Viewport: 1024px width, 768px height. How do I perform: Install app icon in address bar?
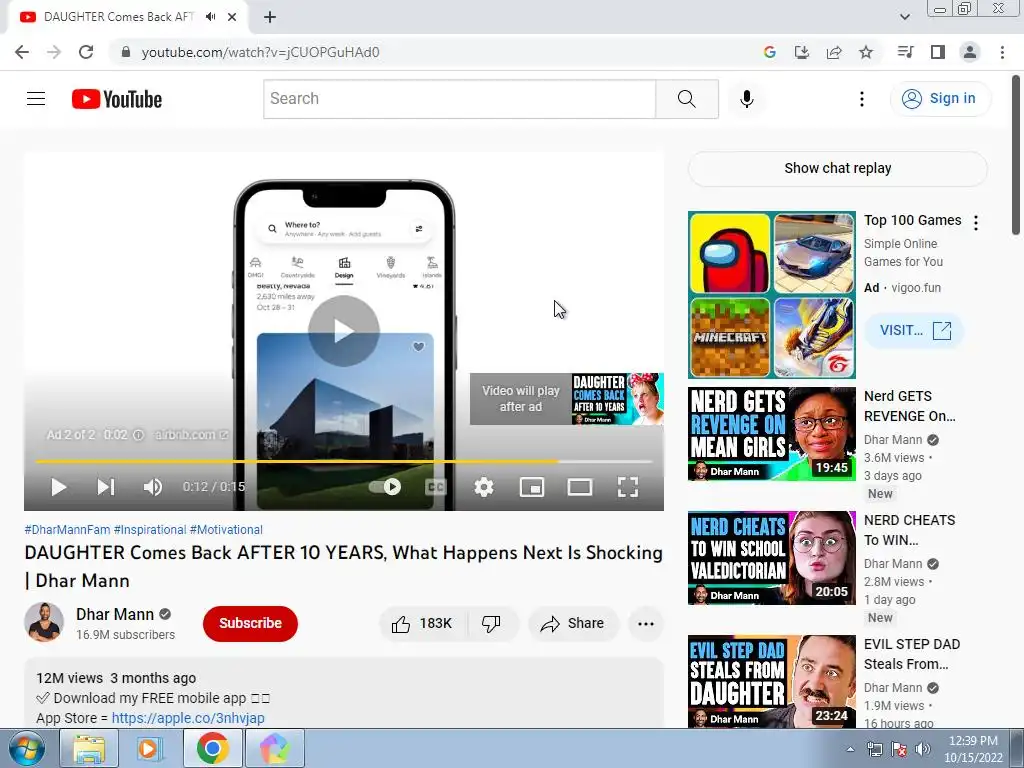[801, 52]
